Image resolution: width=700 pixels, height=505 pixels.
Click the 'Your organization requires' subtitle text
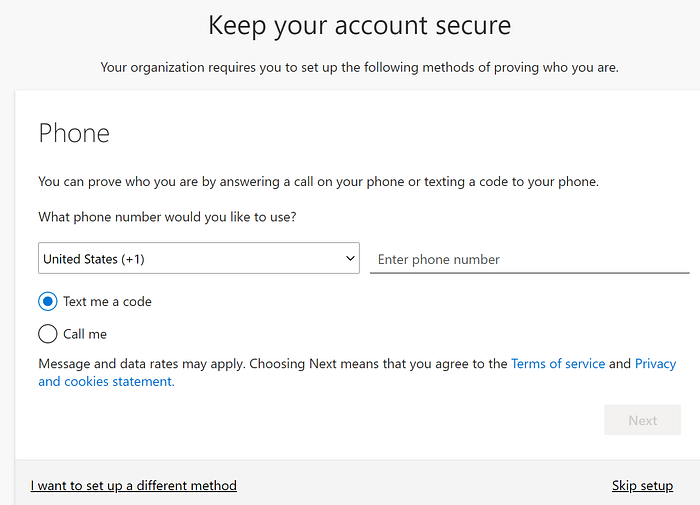tap(359, 68)
